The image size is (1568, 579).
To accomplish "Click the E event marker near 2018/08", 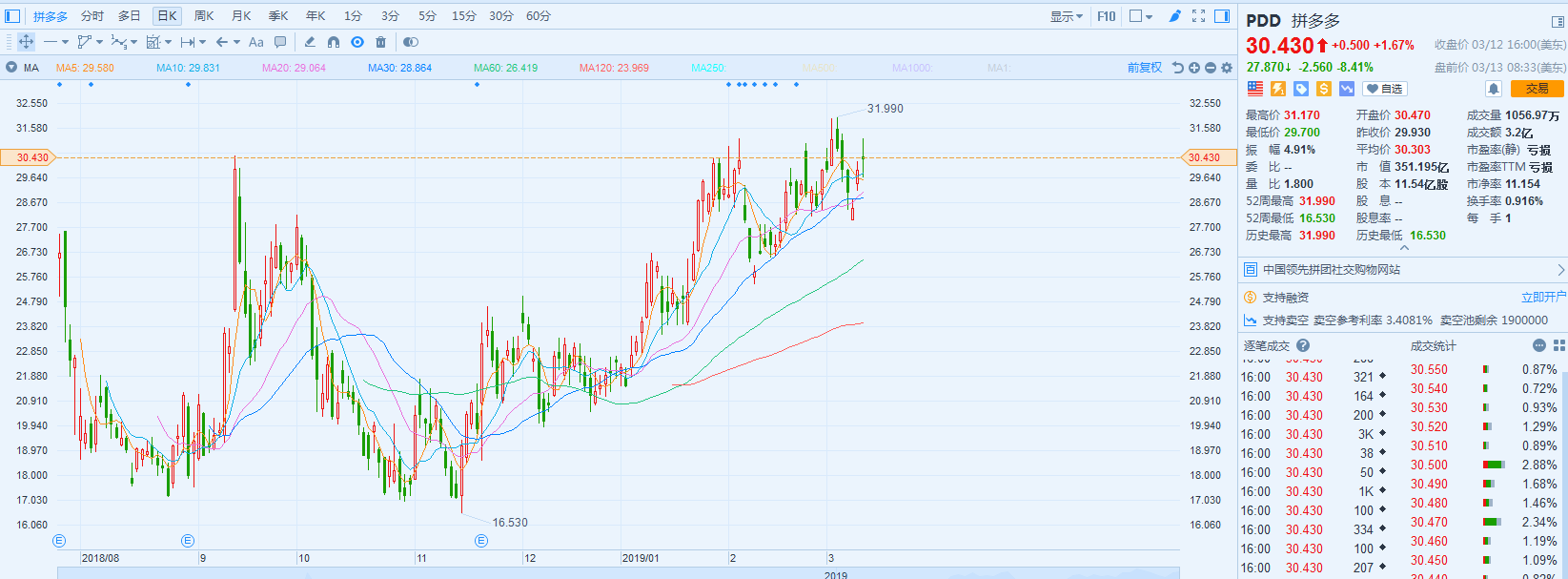I will click(x=59, y=541).
